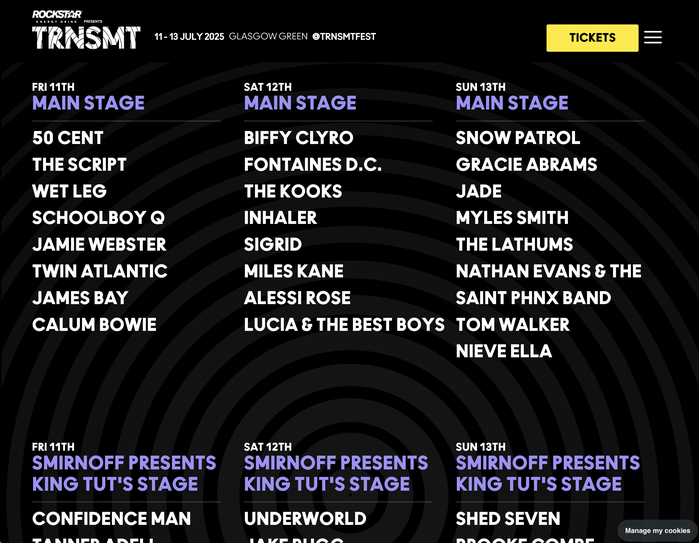
Task: Select Wet Leg from Friday Main Stage
Action: click(69, 191)
